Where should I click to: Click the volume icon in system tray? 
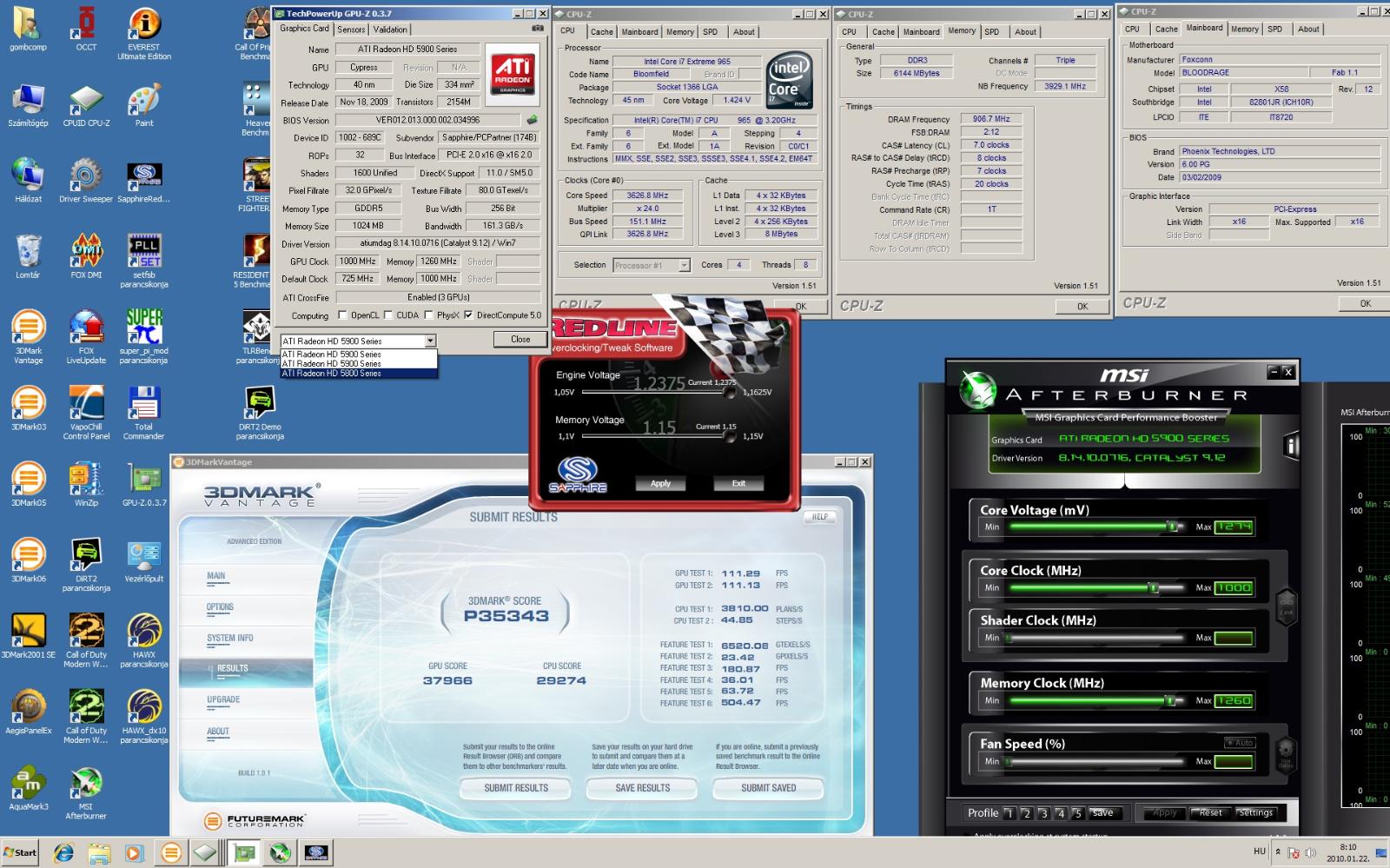point(1311,852)
